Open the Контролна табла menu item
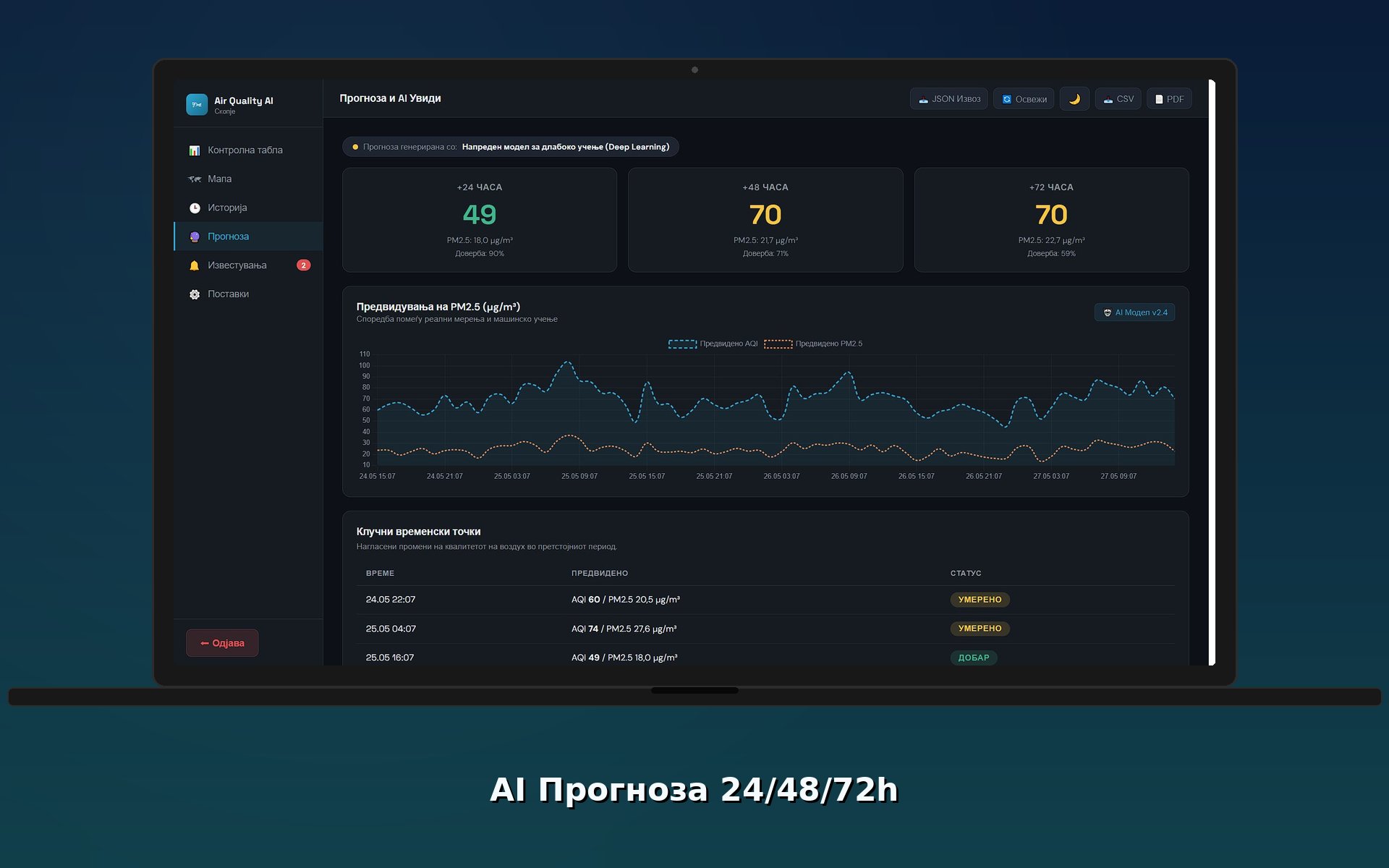Screen dimensions: 1389x868 248,150
